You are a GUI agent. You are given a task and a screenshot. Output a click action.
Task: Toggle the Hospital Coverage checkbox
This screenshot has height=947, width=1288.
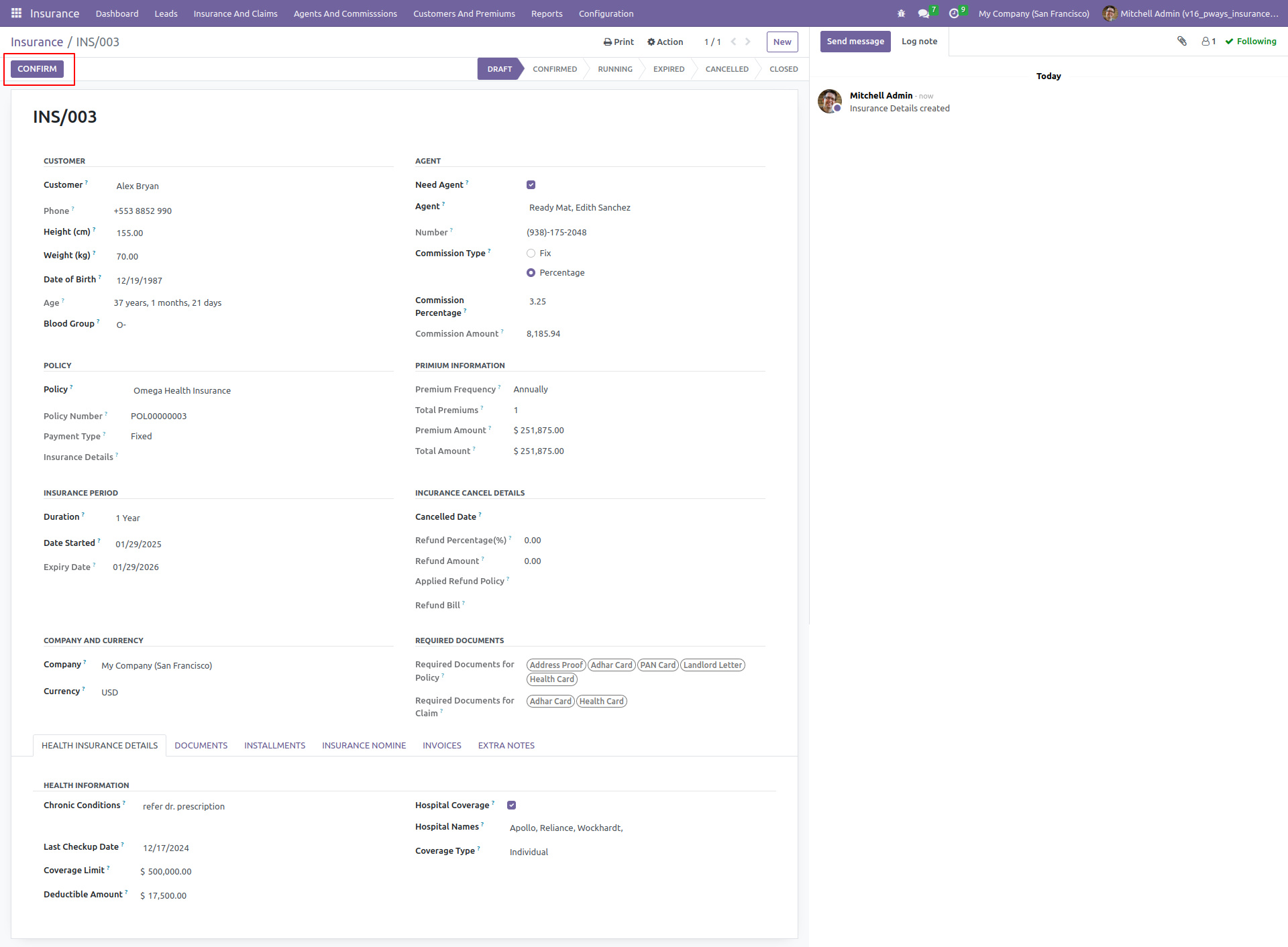click(512, 805)
